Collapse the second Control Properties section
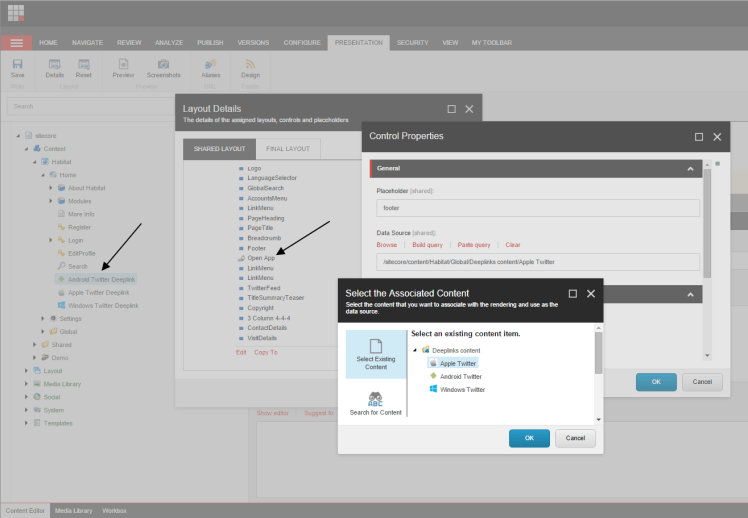This screenshot has width=748, height=518. [690, 295]
